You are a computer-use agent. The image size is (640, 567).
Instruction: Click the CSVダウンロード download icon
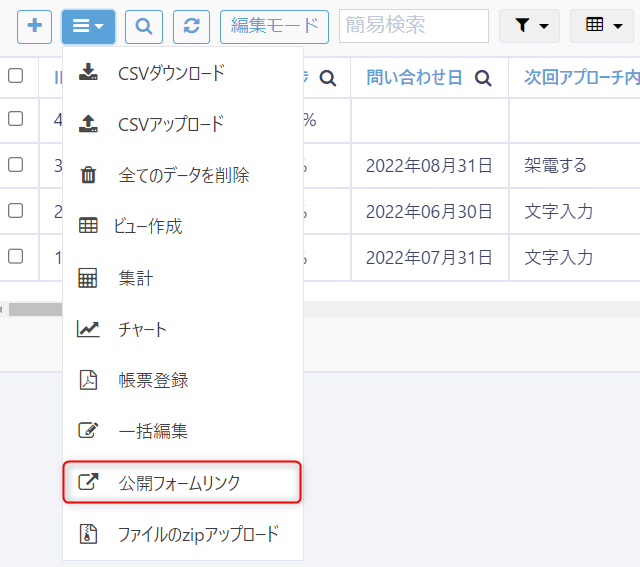tap(89, 72)
